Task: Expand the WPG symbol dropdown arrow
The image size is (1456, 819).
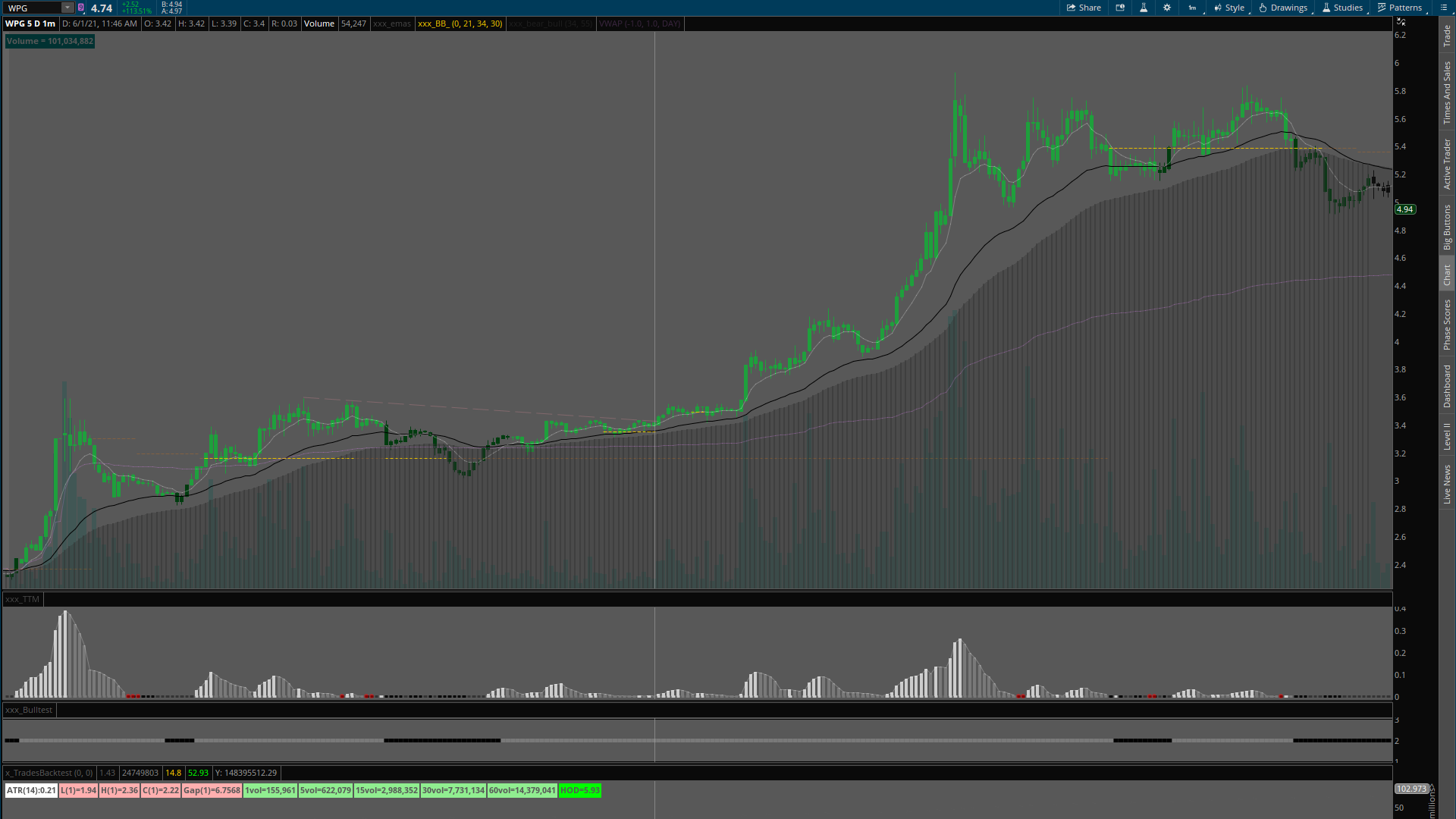Action: click(x=67, y=8)
